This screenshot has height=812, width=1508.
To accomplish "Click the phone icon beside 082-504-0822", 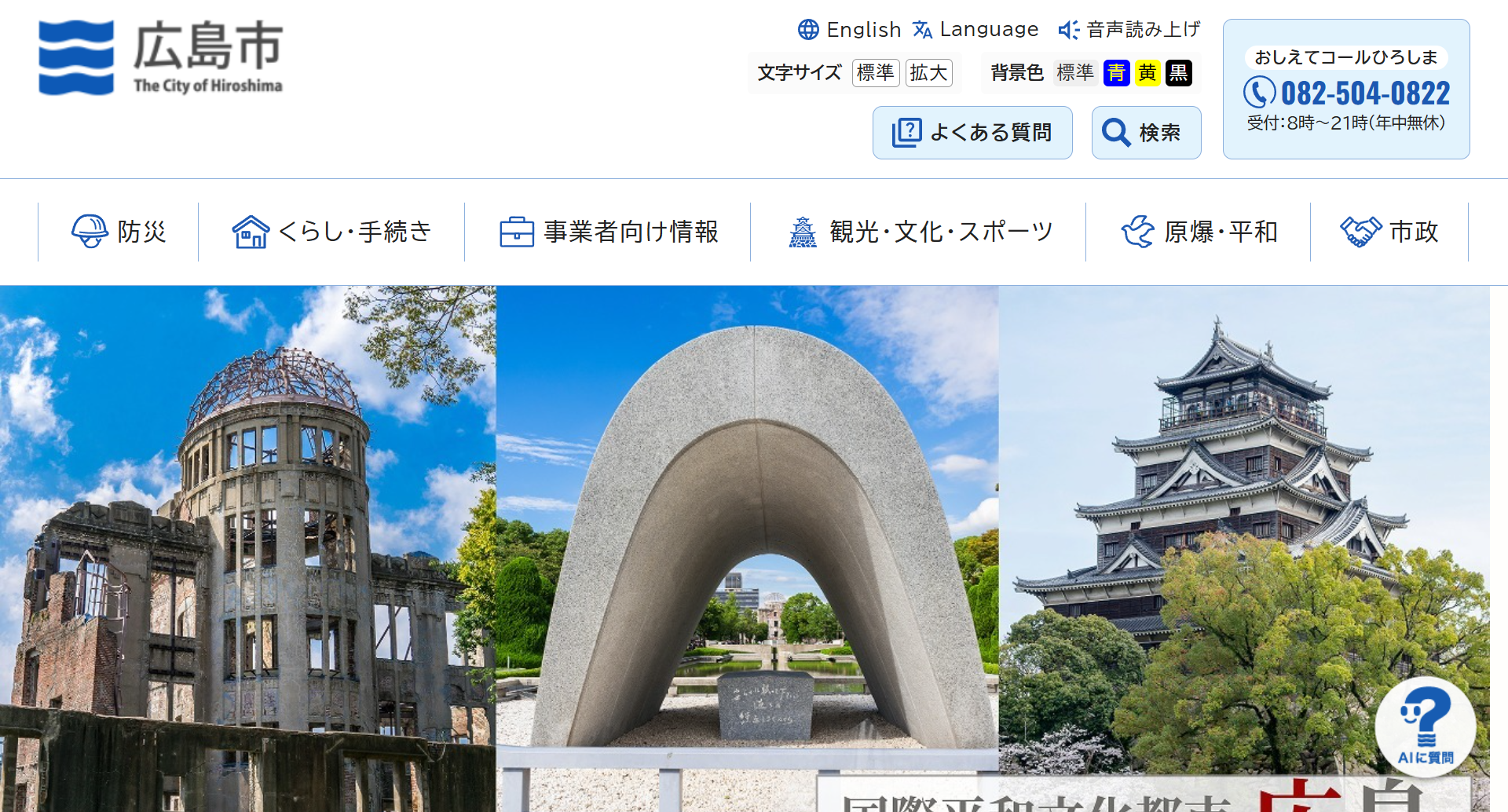I will pos(1259,93).
